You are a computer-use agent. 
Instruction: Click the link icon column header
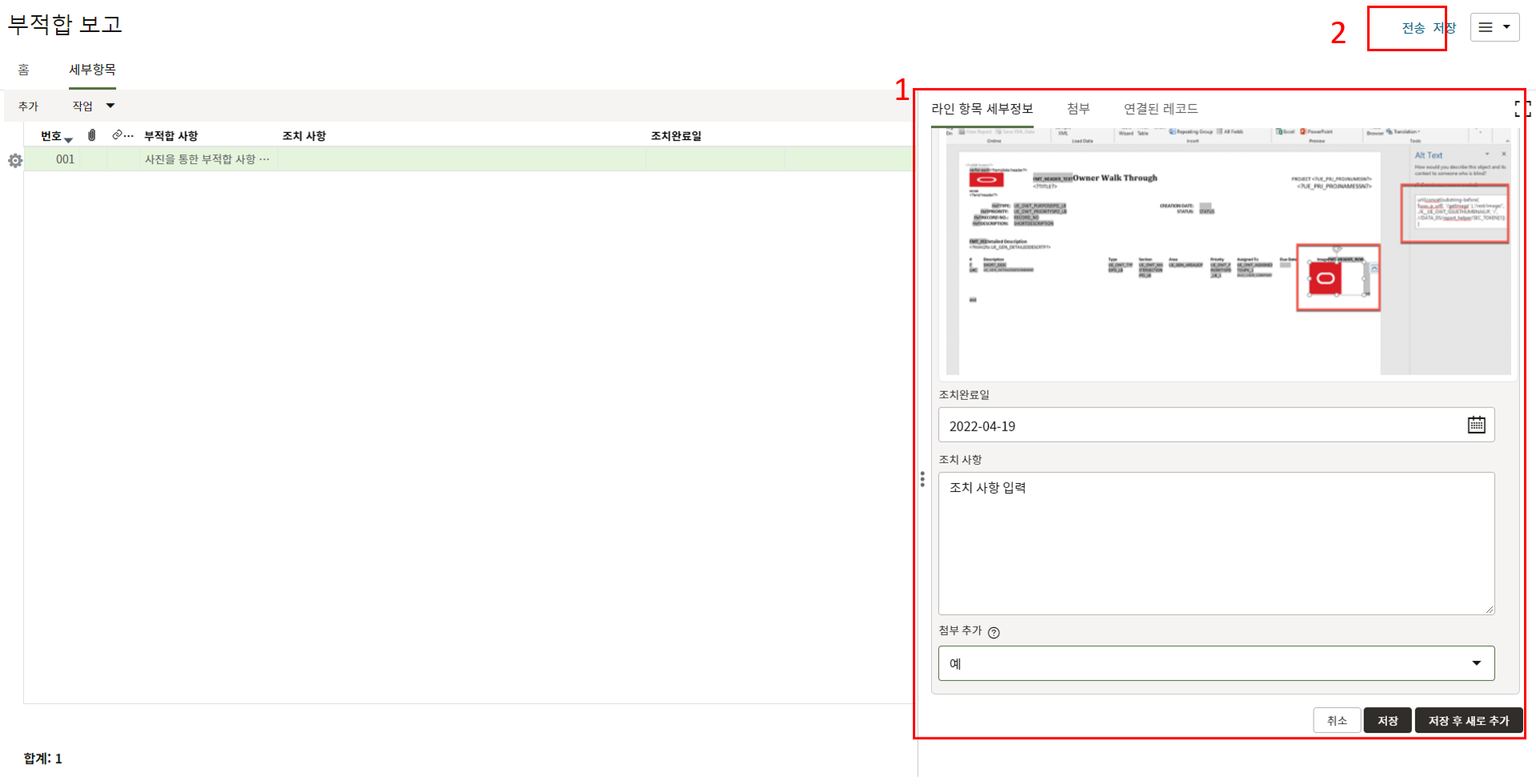point(118,135)
